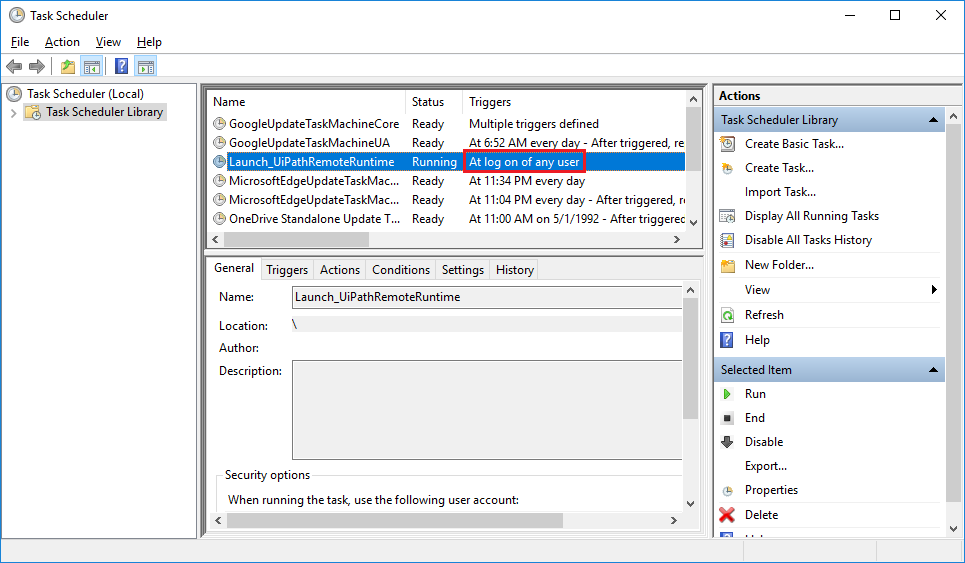Click the Help toolbar icon
The image size is (965, 563).
[x=121, y=67]
